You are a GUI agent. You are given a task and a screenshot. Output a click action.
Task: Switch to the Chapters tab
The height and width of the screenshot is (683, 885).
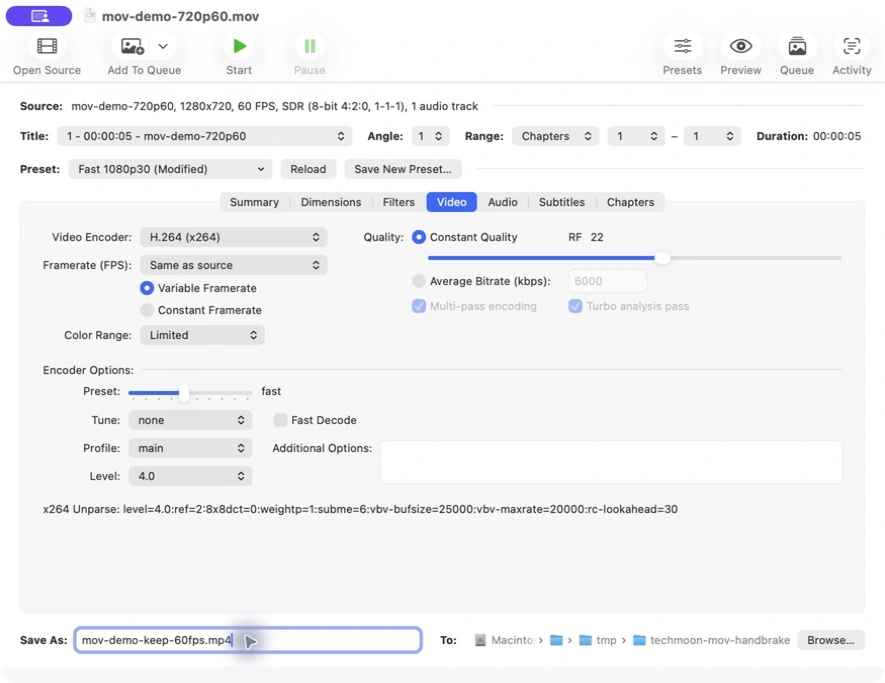[x=630, y=202]
